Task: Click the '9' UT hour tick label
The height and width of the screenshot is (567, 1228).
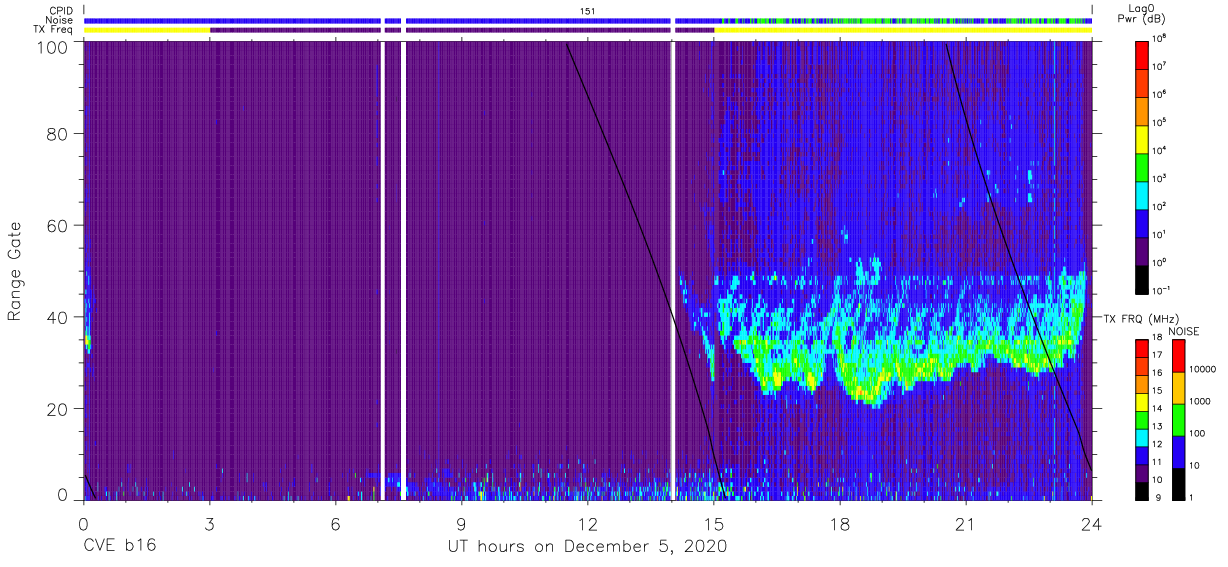Action: [x=461, y=523]
